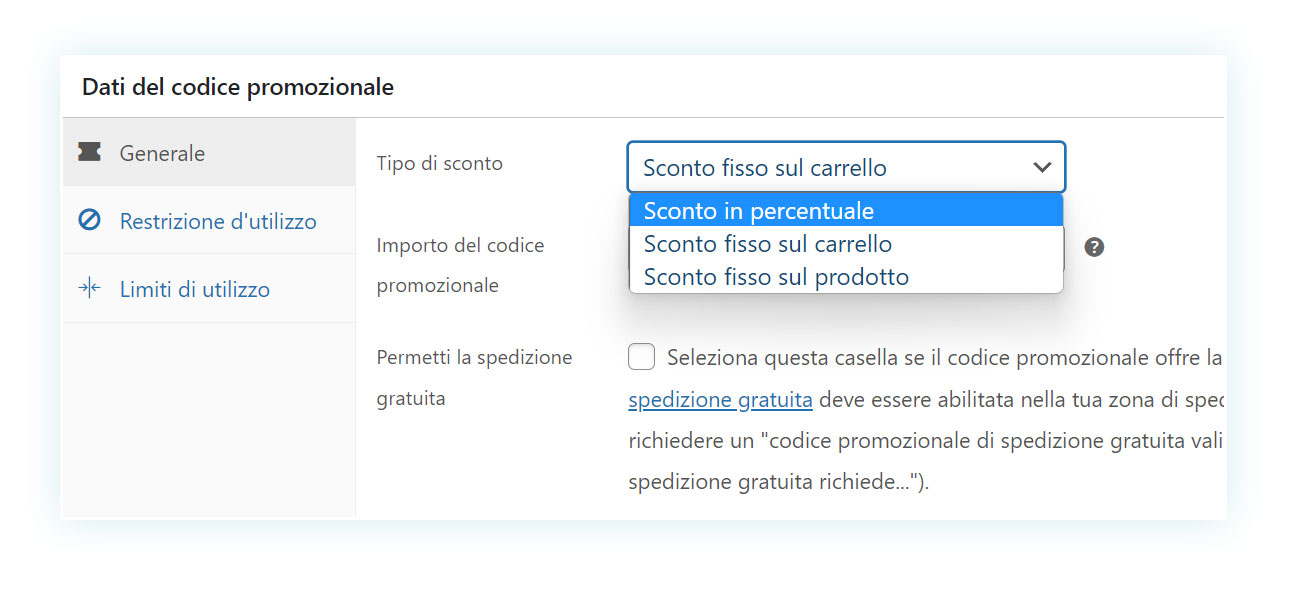Viewport: 1300px width, 608px height.
Task: Switch to the Generale tab
Action: coord(208,152)
